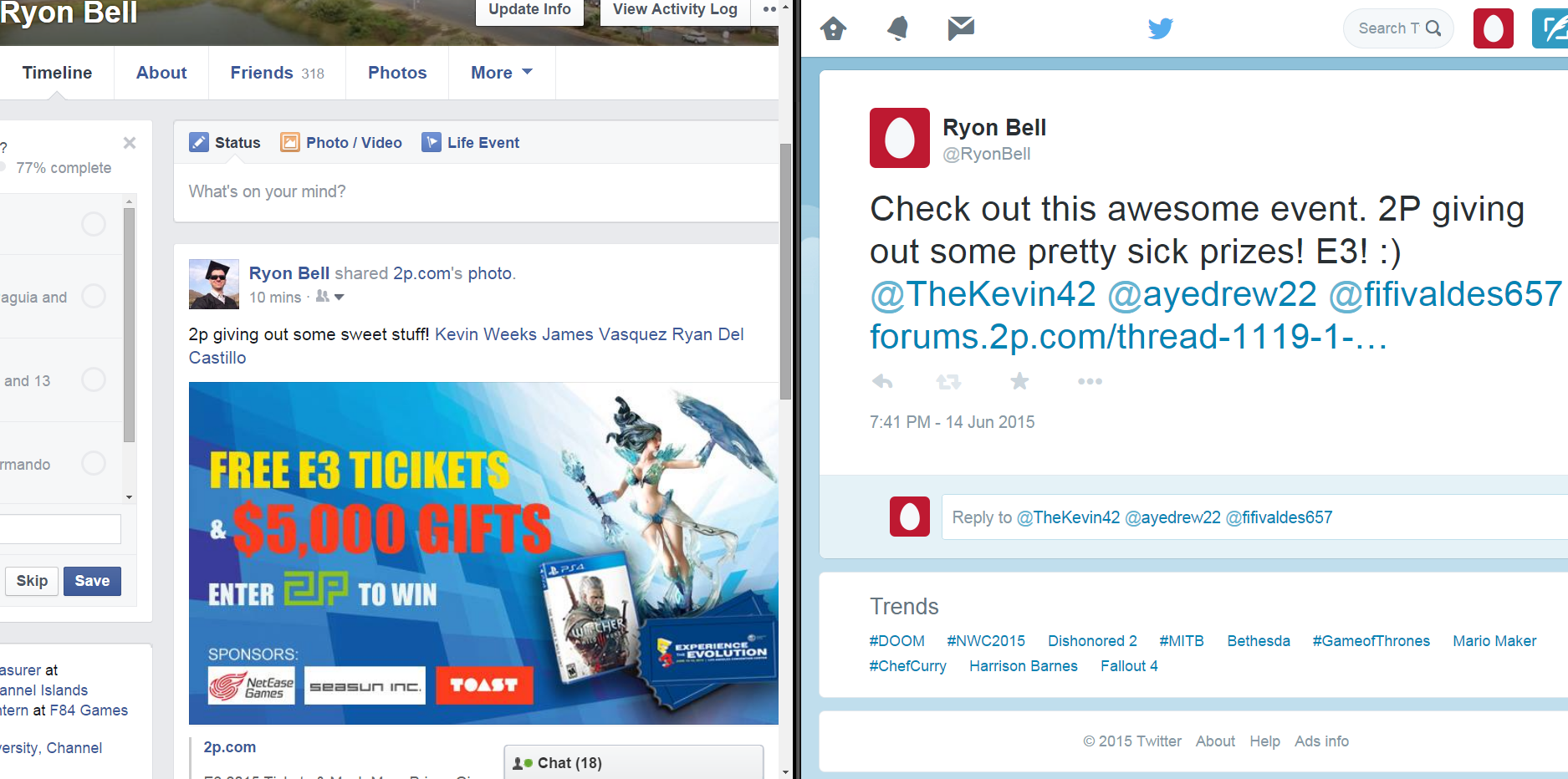Screen dimensions: 1568x779
Task: Click the Skip button
Action: [x=32, y=581]
